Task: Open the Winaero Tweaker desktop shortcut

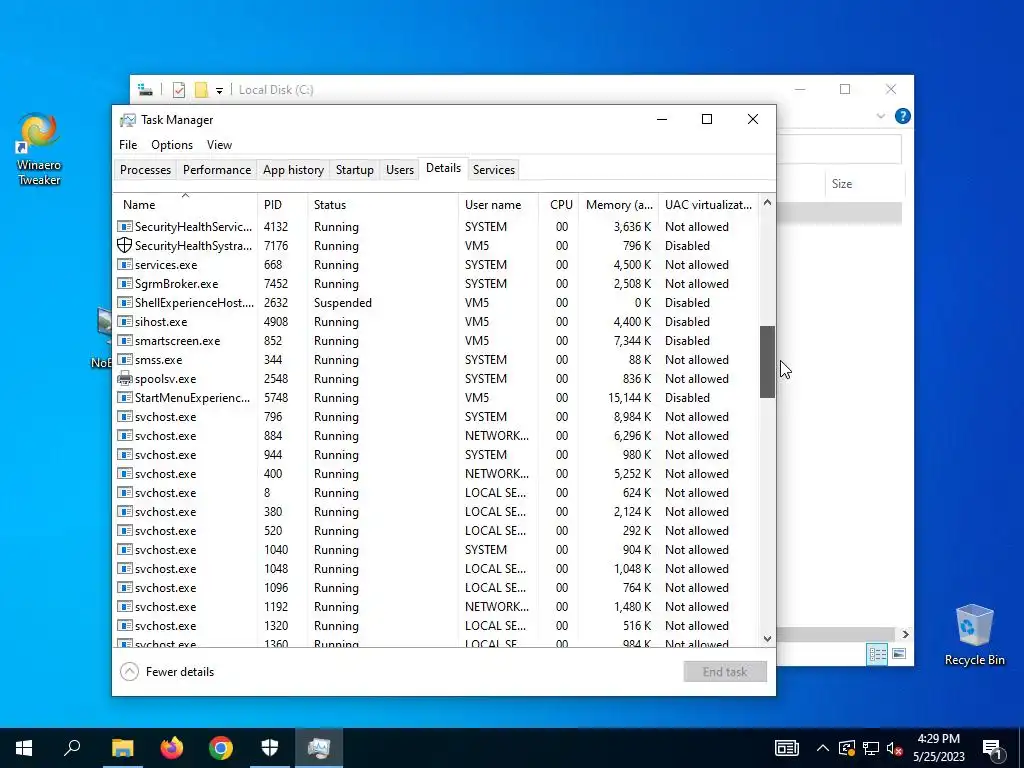Action: 39,149
